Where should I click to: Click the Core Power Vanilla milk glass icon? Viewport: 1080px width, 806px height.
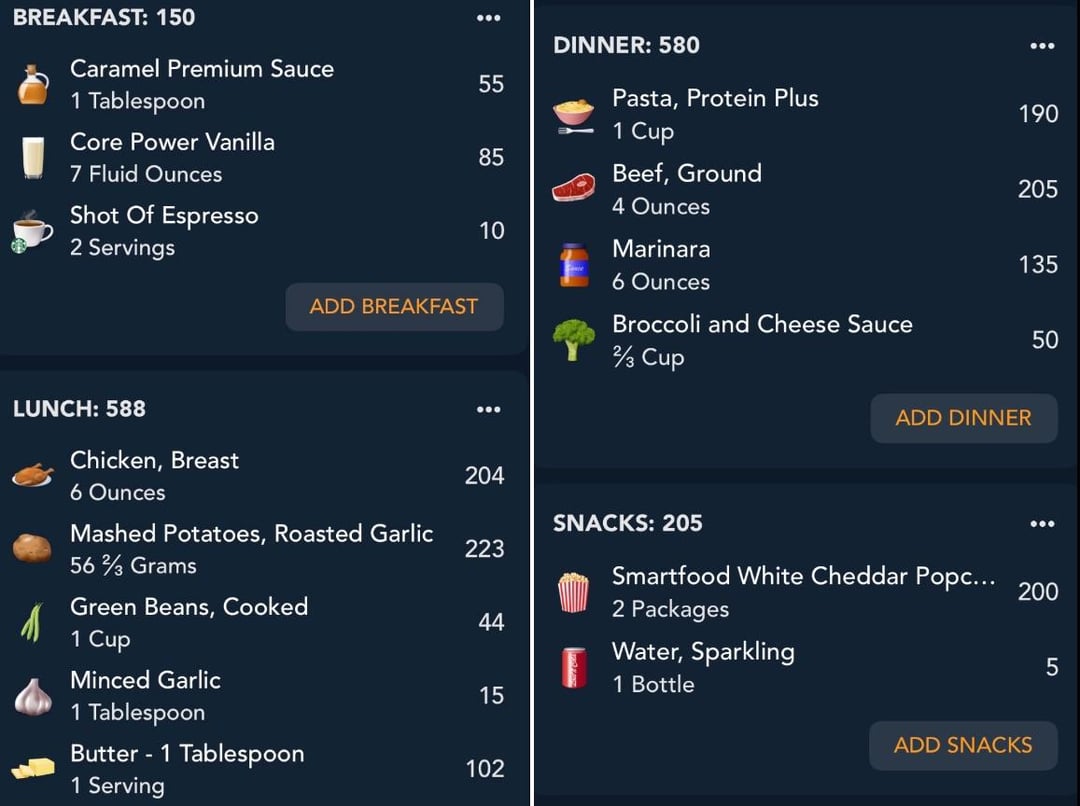coord(33,158)
